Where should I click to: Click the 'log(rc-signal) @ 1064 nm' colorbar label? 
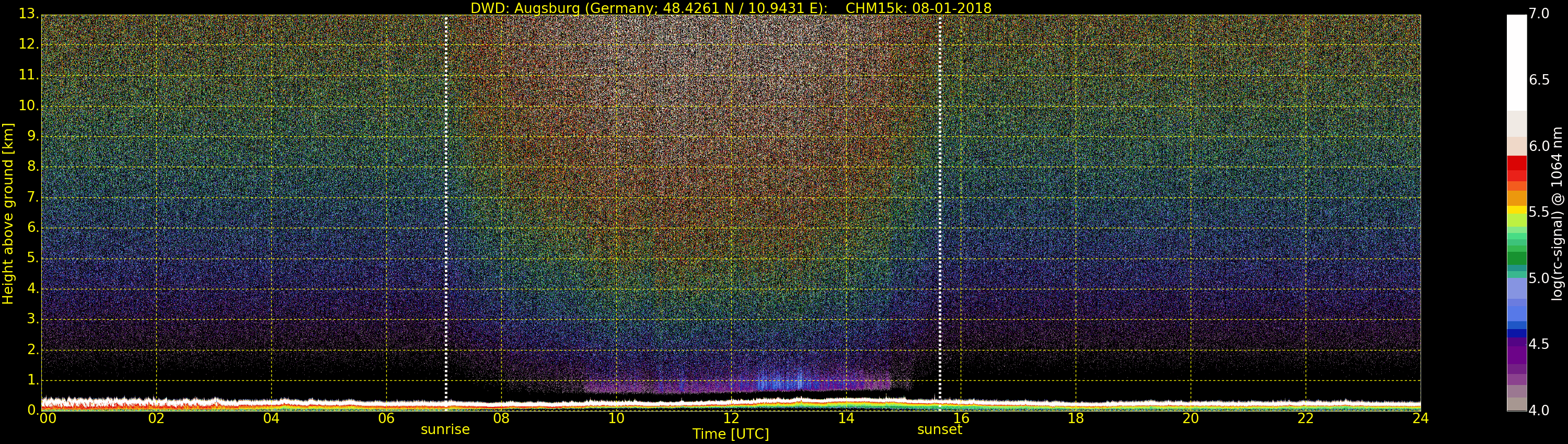point(1557,213)
